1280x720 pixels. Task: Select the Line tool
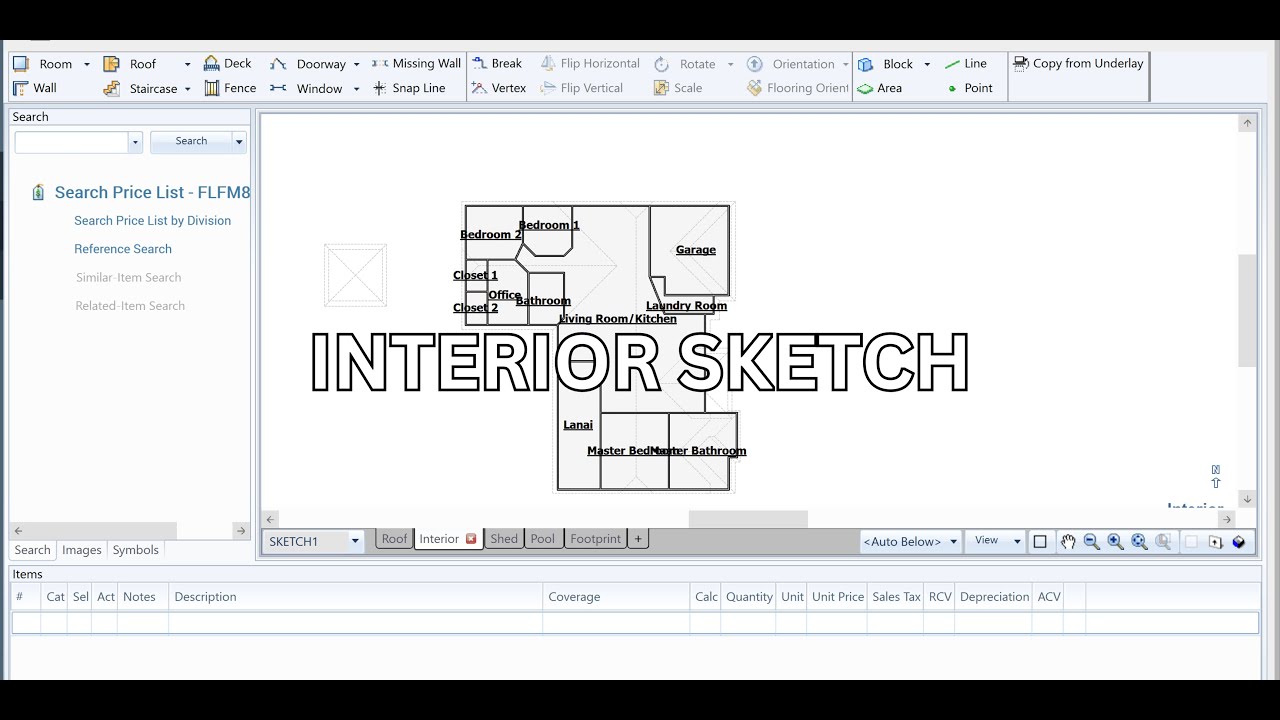click(x=966, y=63)
